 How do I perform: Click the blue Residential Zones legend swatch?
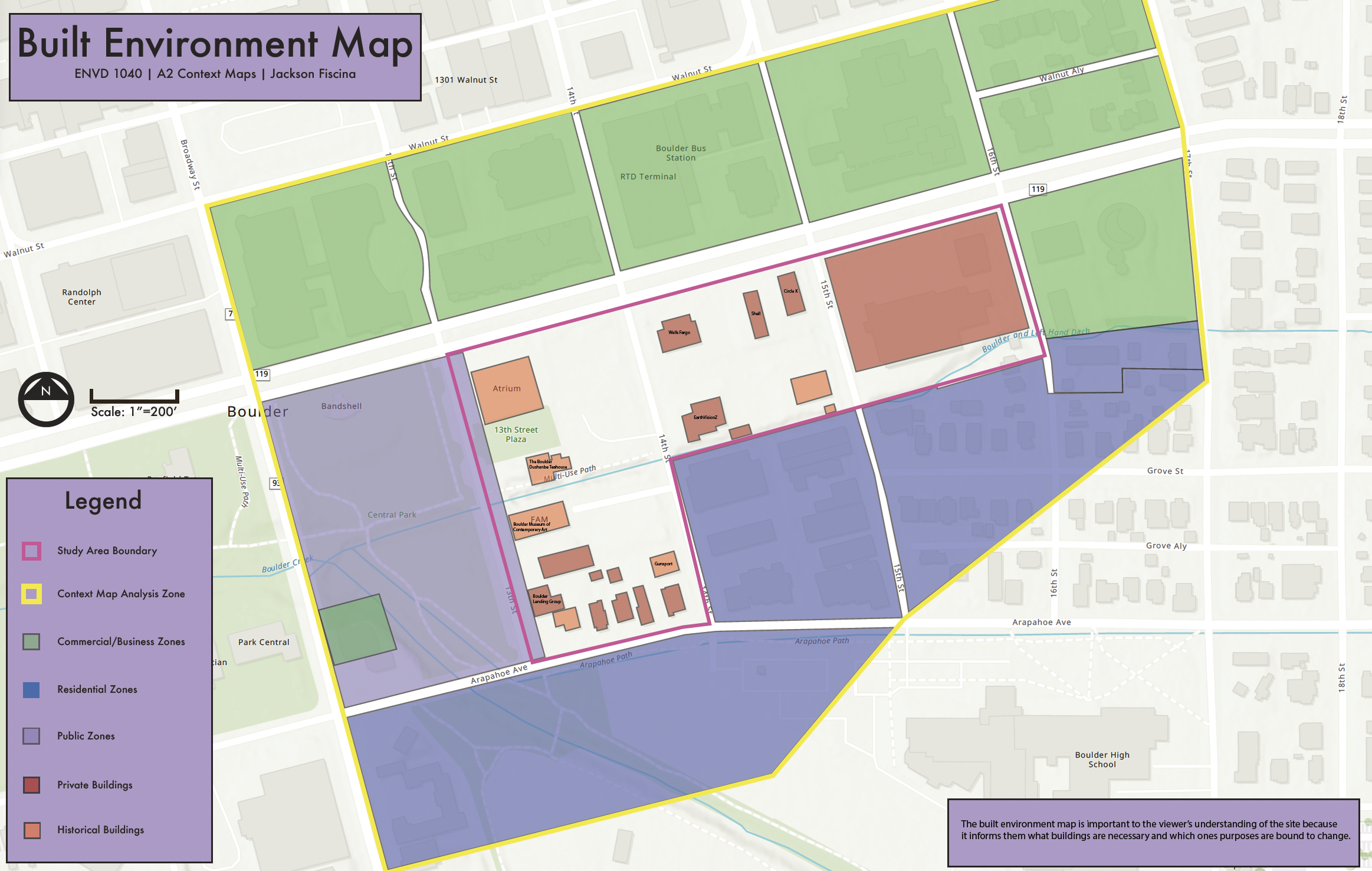coord(31,689)
